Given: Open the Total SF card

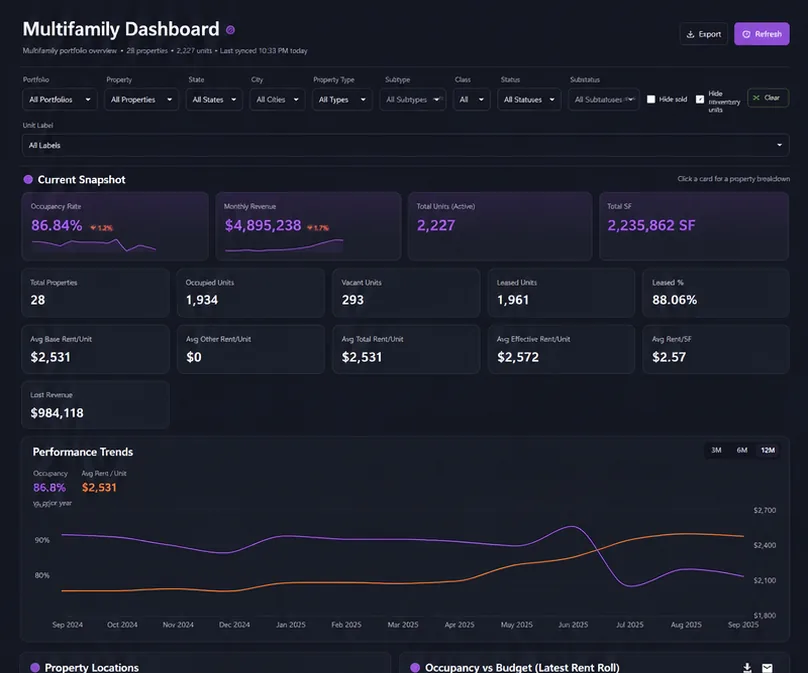Looking at the screenshot, I should point(694,226).
